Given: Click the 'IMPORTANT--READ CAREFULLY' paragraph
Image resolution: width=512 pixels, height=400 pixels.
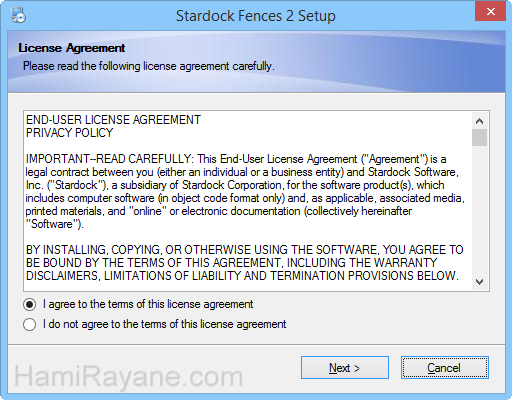Looking at the screenshot, I should pyautogui.click(x=245, y=191).
